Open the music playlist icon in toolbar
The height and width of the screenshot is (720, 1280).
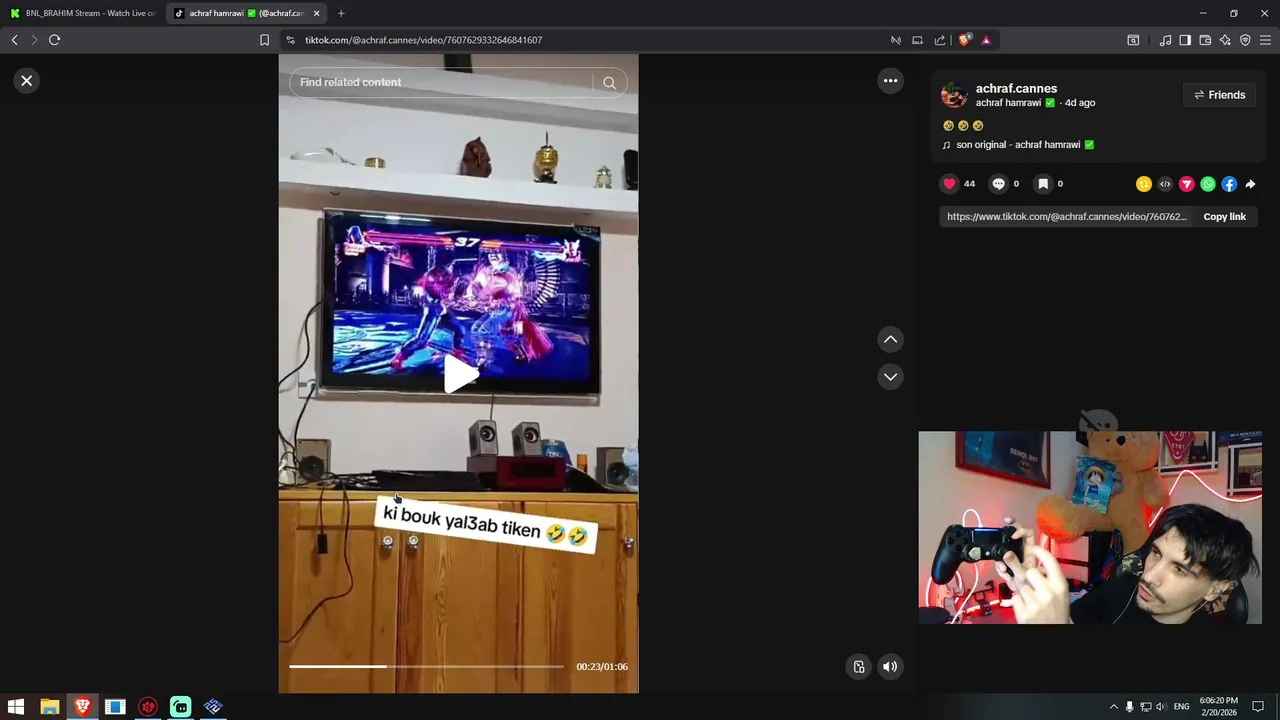pyautogui.click(x=1165, y=40)
